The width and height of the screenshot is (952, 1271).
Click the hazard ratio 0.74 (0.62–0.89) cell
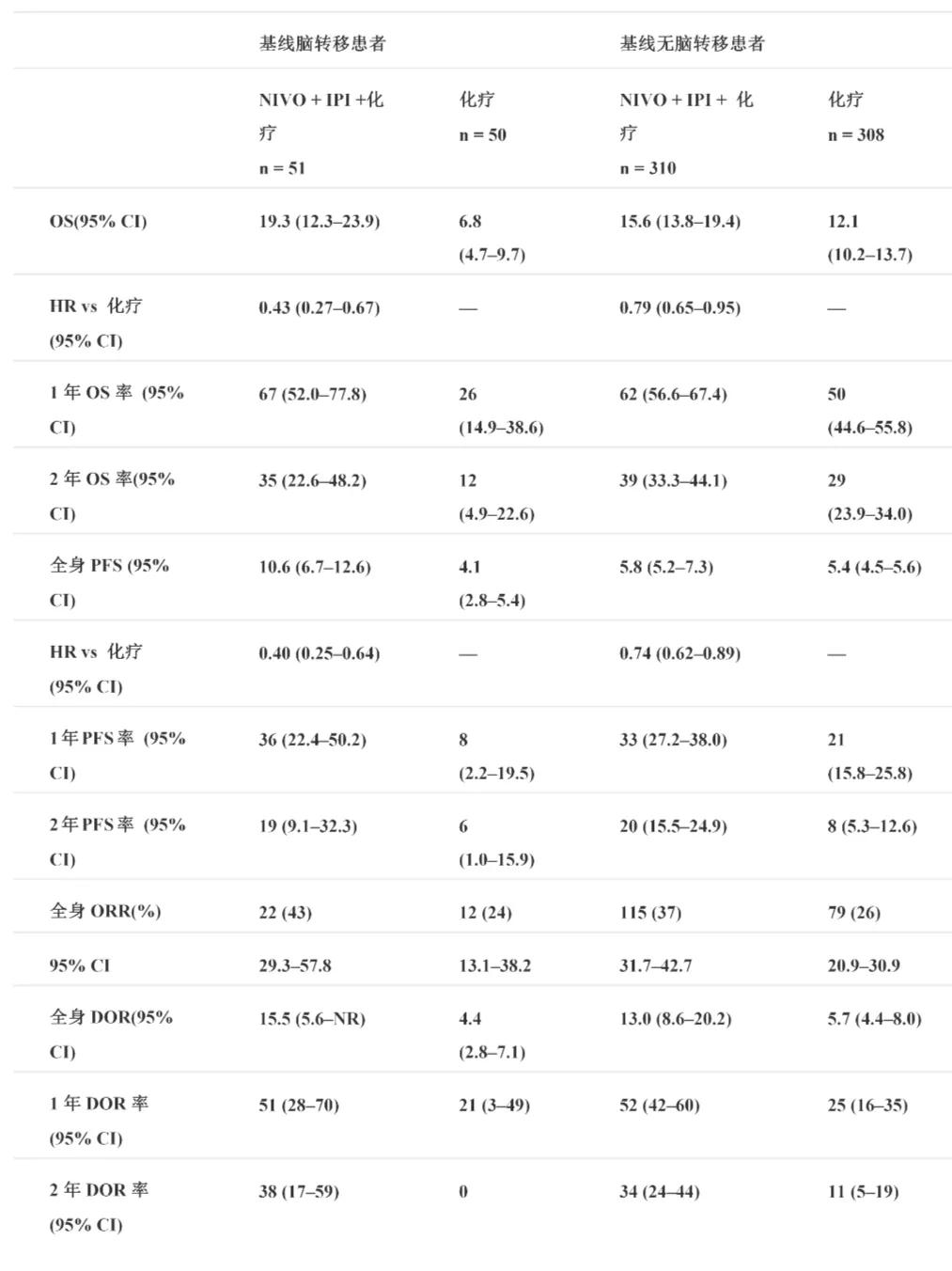(x=679, y=653)
